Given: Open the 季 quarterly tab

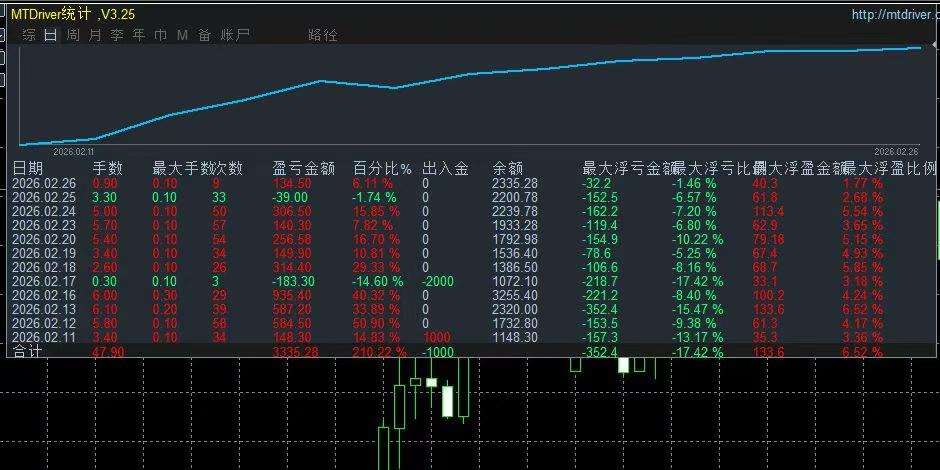Looking at the screenshot, I should [x=116, y=35].
